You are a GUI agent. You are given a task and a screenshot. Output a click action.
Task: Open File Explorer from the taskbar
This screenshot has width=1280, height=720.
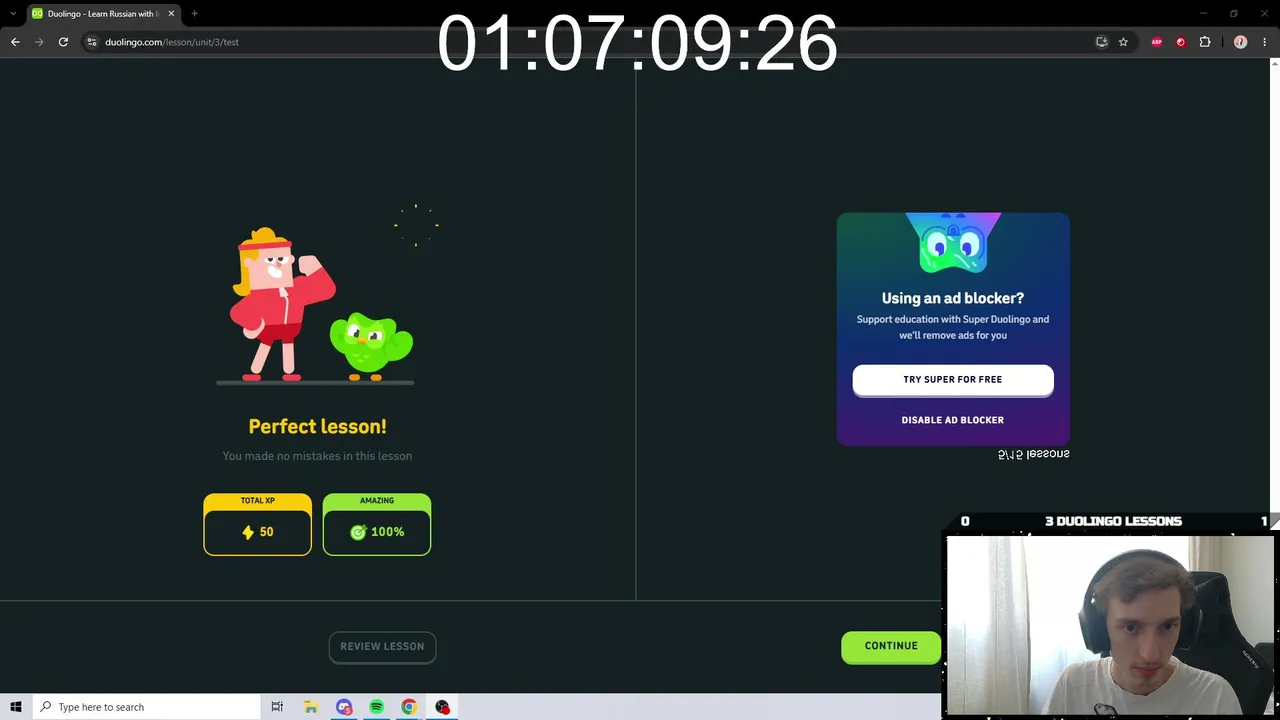[x=311, y=707]
